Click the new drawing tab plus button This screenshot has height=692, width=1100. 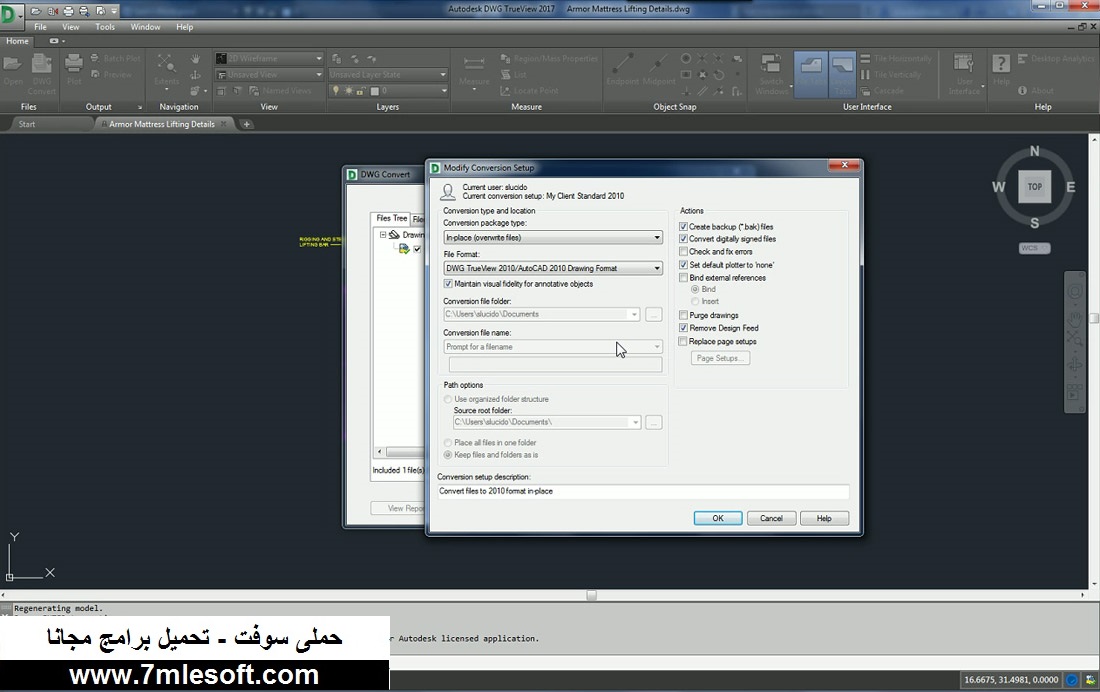point(246,124)
